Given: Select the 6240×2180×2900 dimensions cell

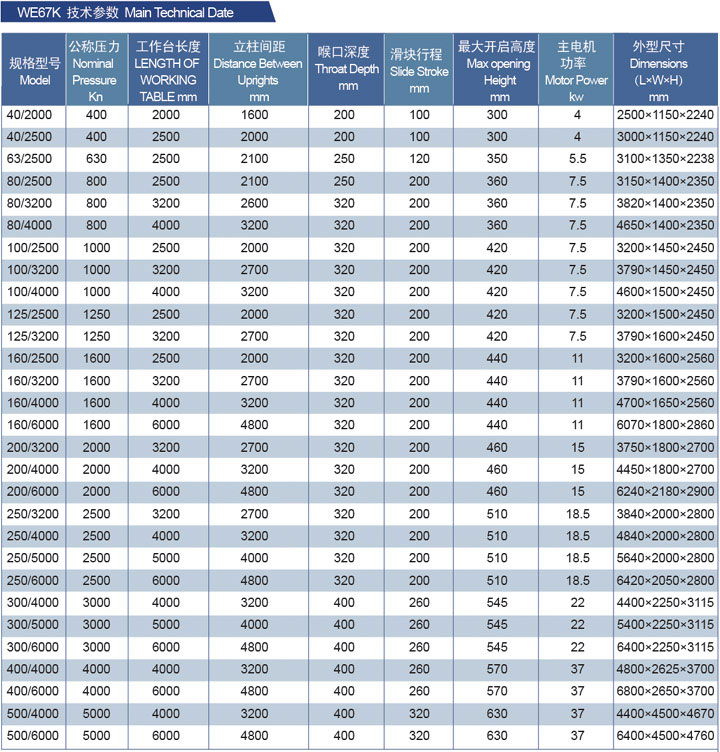Looking at the screenshot, I should (666, 492).
